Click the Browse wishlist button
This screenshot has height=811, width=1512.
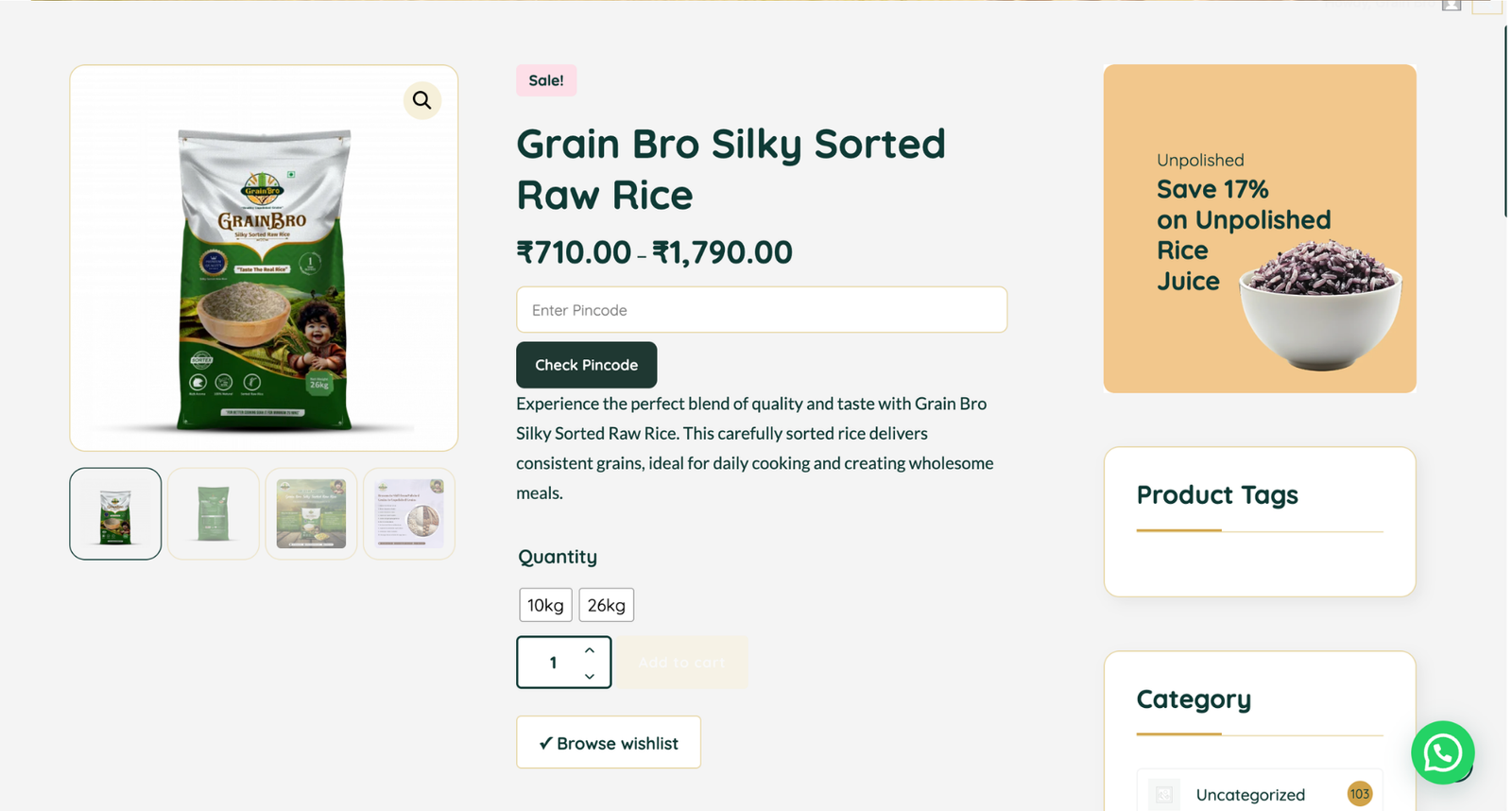[x=609, y=743]
